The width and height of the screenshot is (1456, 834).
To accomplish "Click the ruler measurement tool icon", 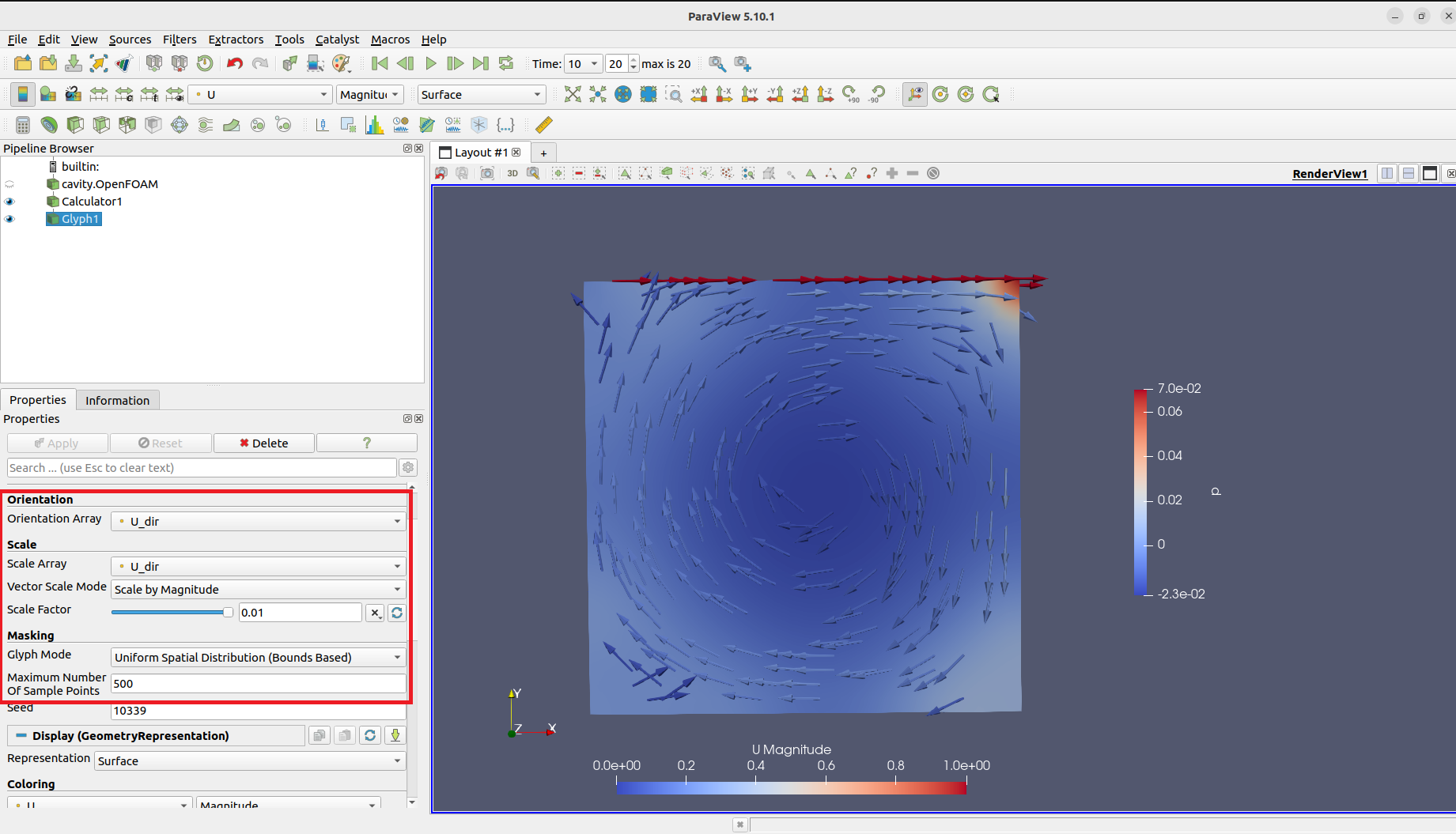I will point(544,125).
